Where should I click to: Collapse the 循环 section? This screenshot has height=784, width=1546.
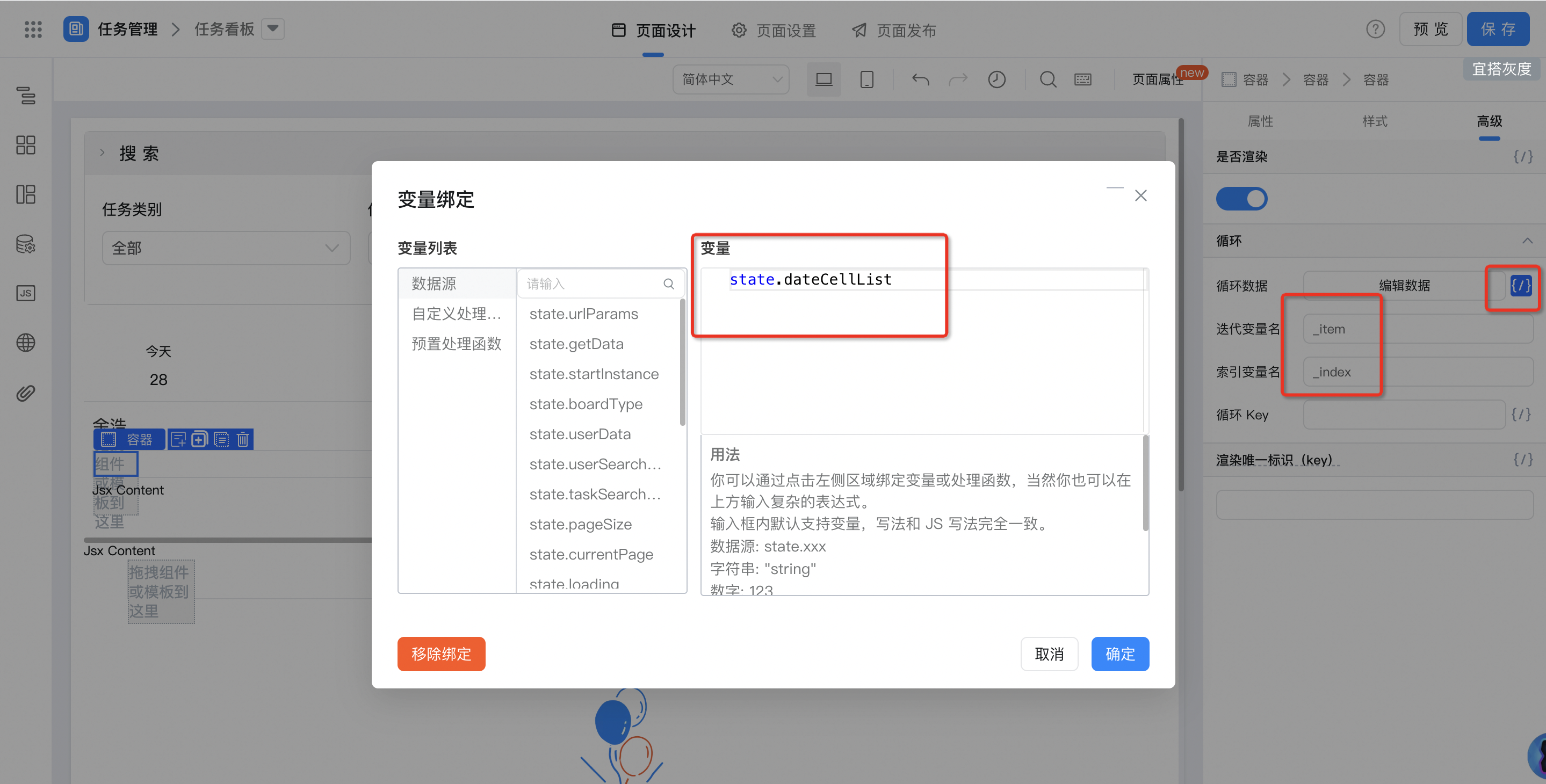[1526, 241]
